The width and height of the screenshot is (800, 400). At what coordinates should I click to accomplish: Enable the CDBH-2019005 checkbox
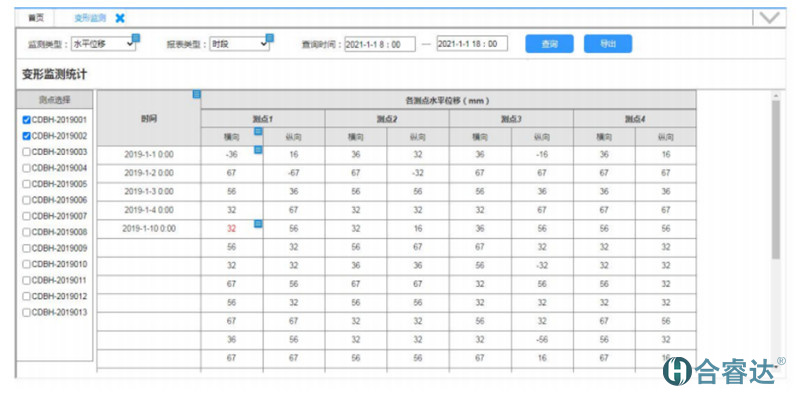27,184
